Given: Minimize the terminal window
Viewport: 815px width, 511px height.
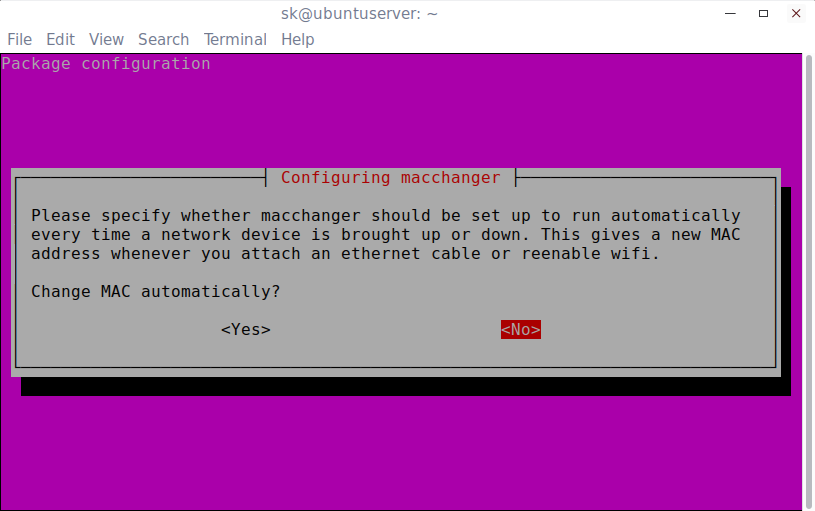Looking at the screenshot, I should (730, 14).
